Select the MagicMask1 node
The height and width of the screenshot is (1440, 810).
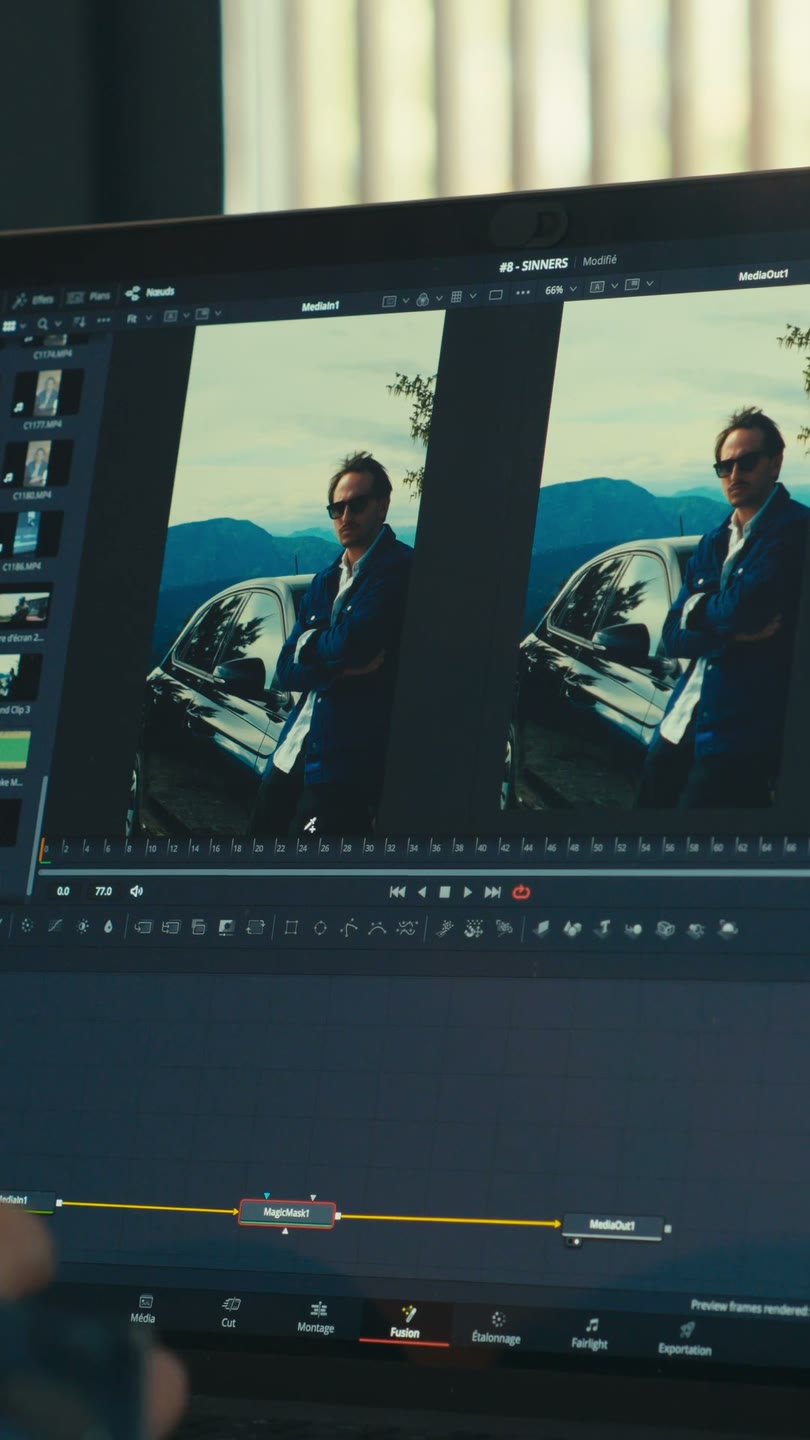coord(287,1213)
